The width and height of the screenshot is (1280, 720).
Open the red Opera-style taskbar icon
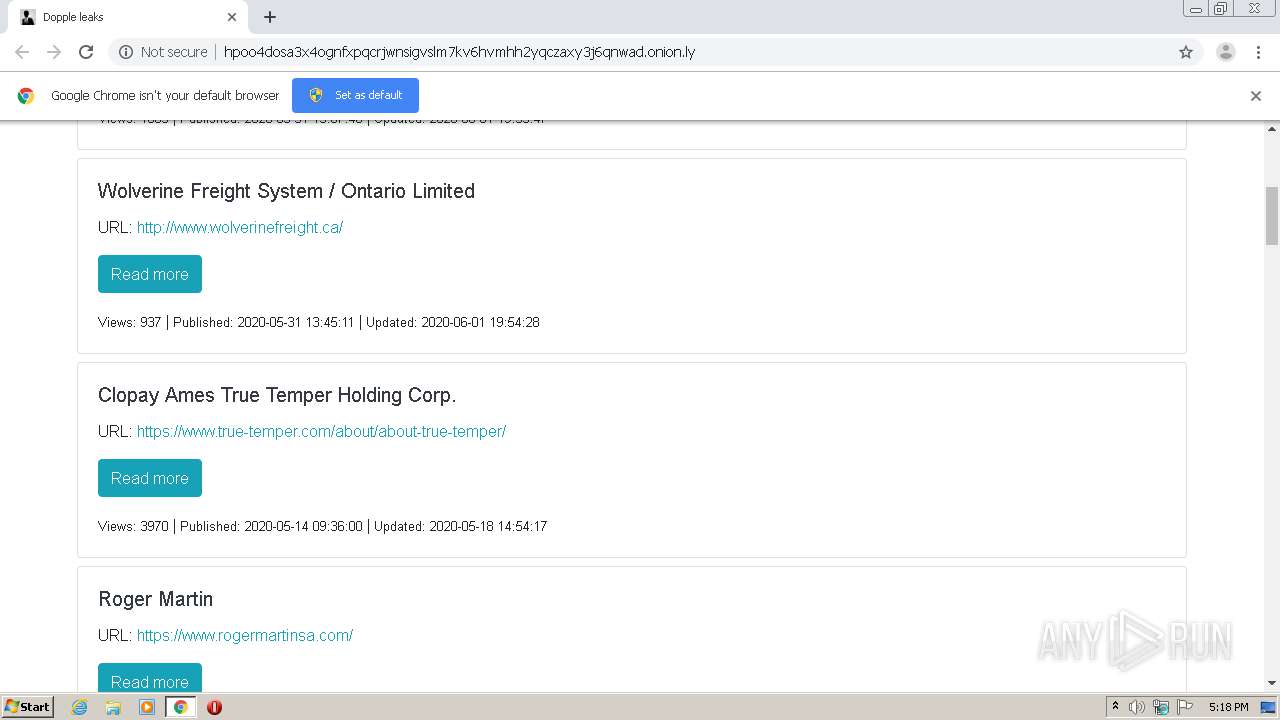click(x=214, y=707)
